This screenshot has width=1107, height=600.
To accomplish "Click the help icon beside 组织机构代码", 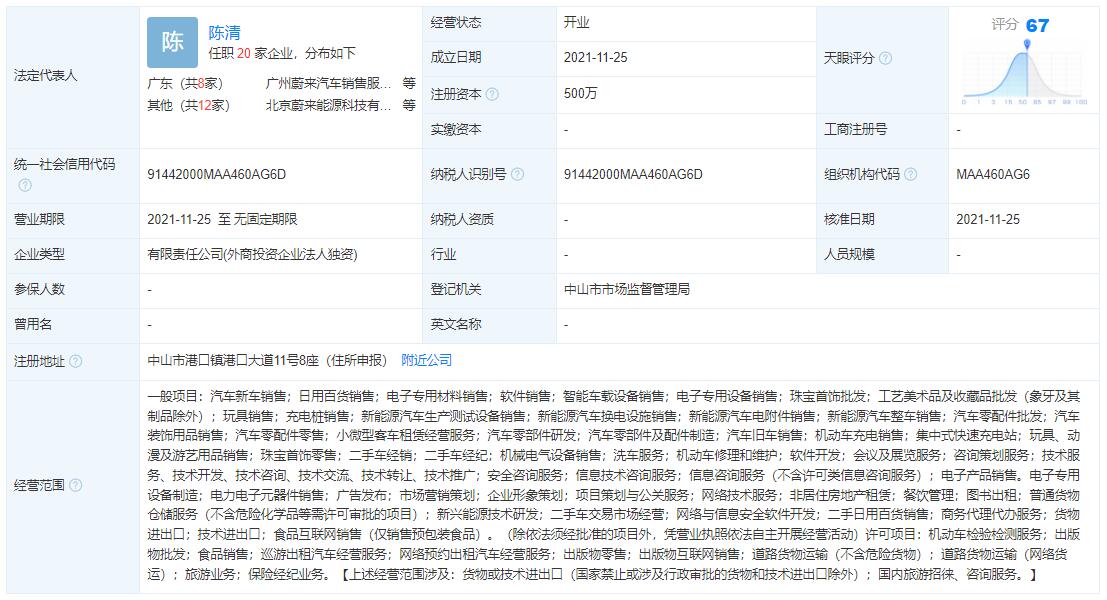I will [x=909, y=174].
